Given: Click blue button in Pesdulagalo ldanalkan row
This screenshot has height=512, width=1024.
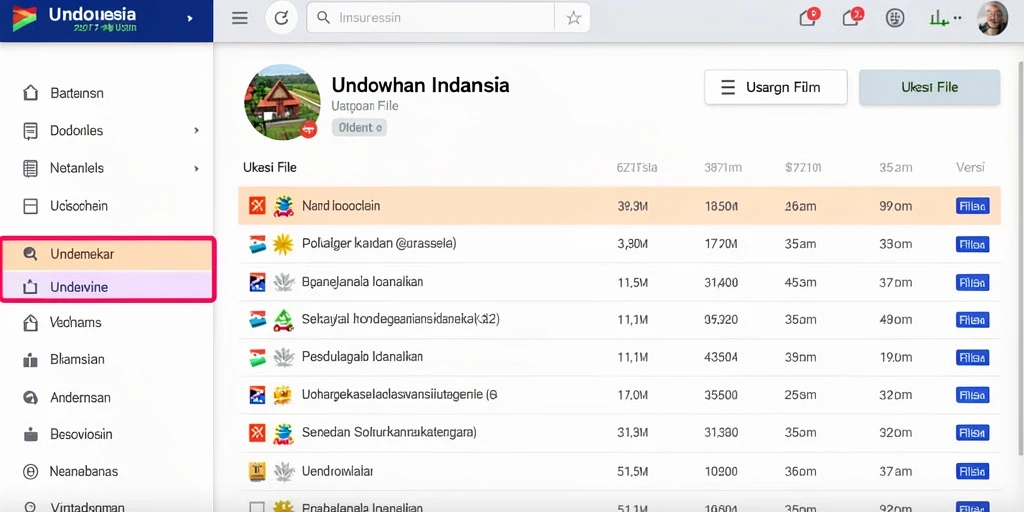Looking at the screenshot, I should coord(972,357).
